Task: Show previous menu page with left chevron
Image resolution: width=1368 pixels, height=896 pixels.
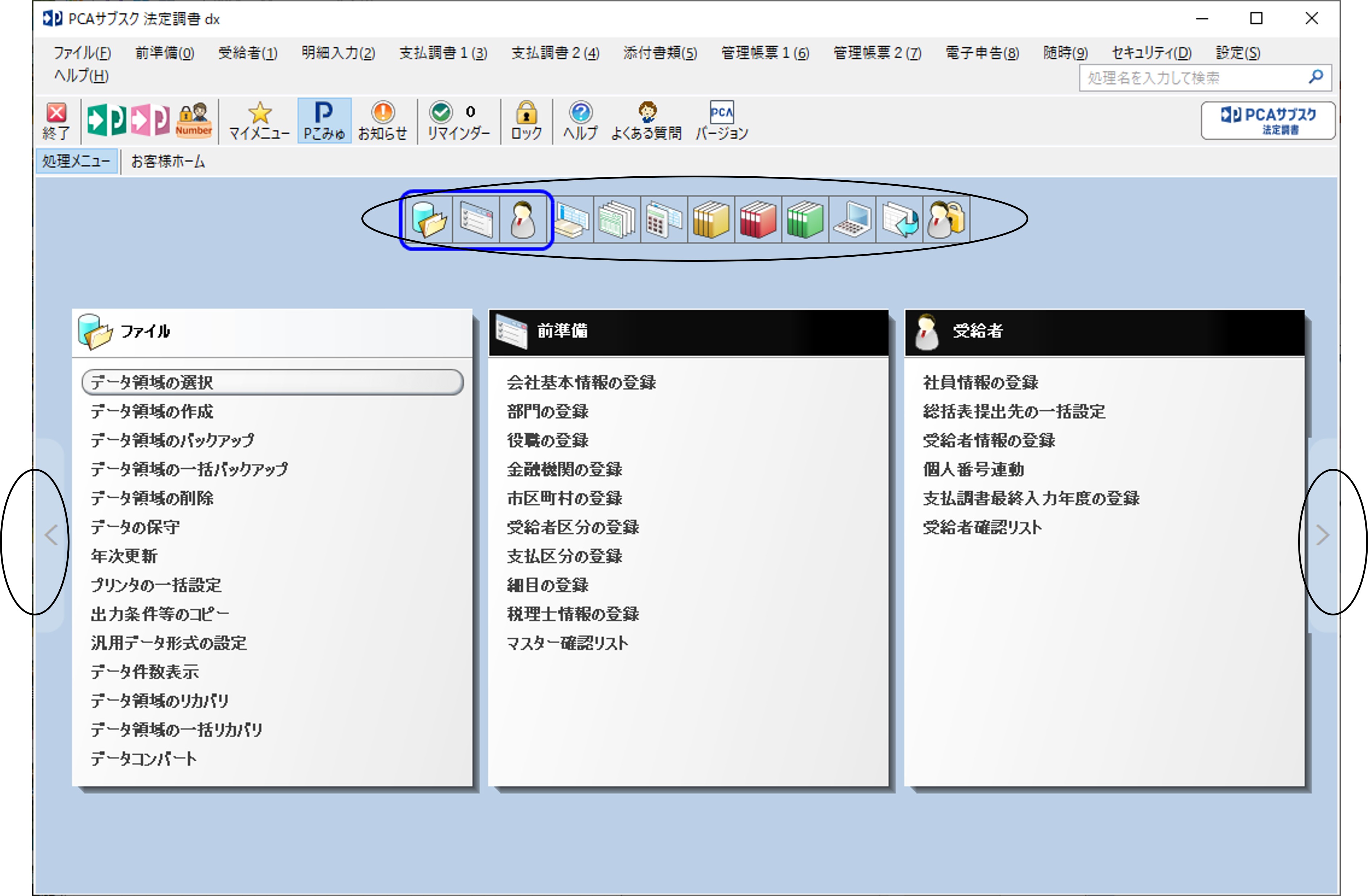Action: tap(51, 535)
